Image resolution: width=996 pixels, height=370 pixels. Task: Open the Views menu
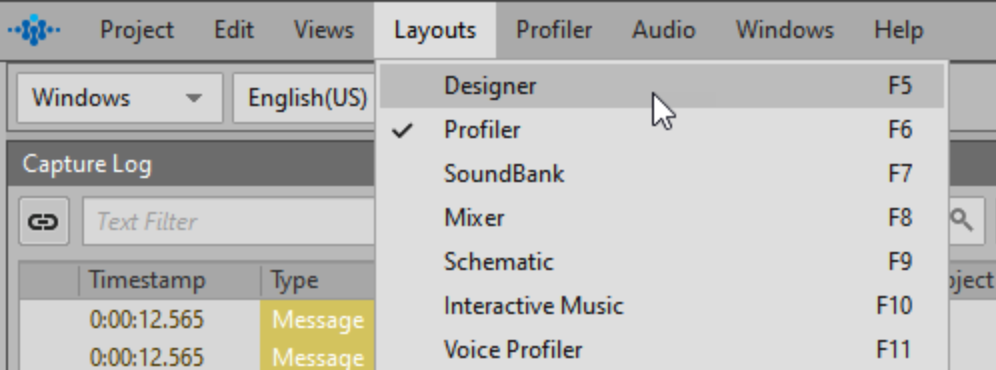coord(323,30)
